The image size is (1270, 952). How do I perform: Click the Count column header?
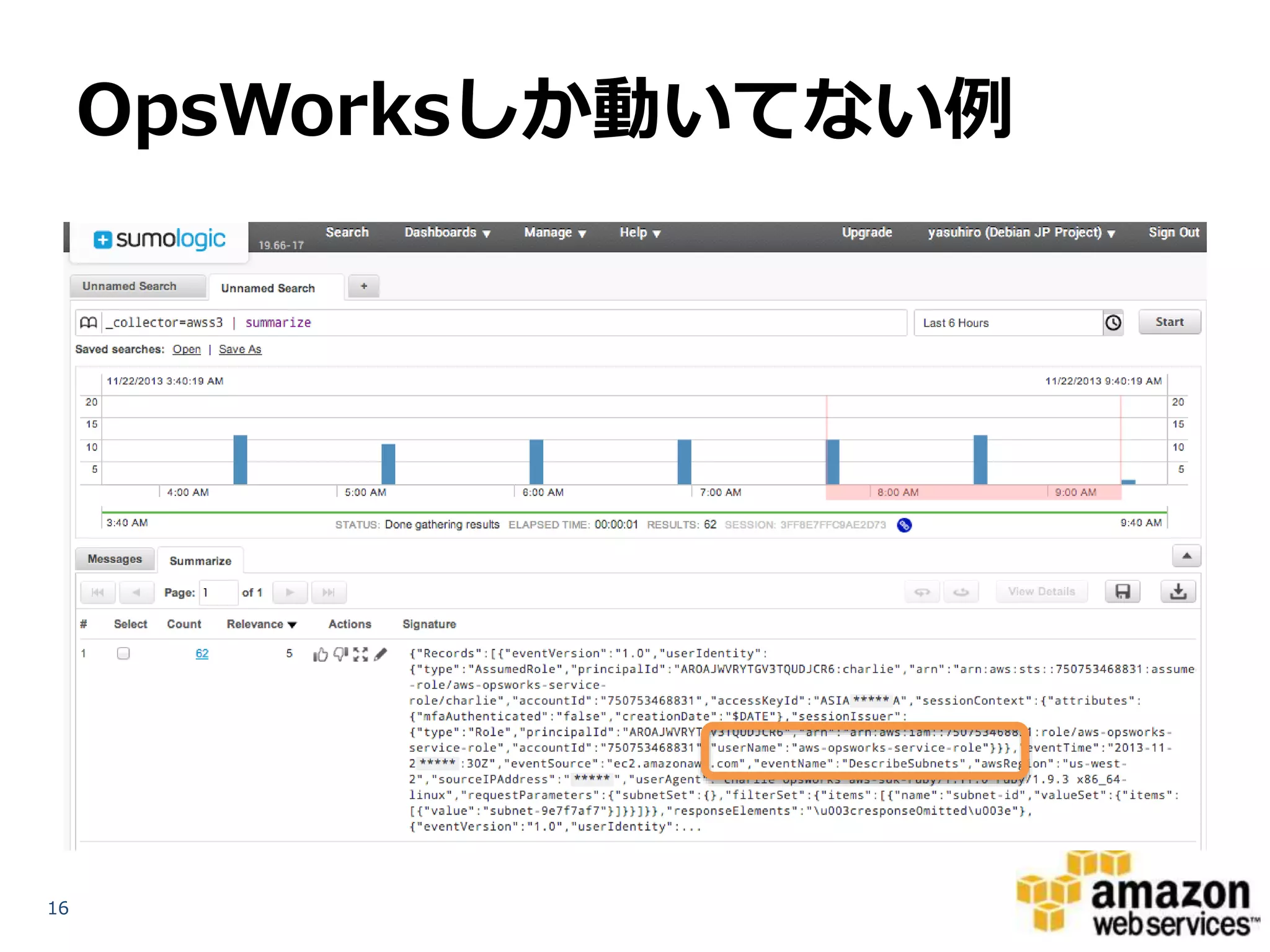tap(184, 625)
